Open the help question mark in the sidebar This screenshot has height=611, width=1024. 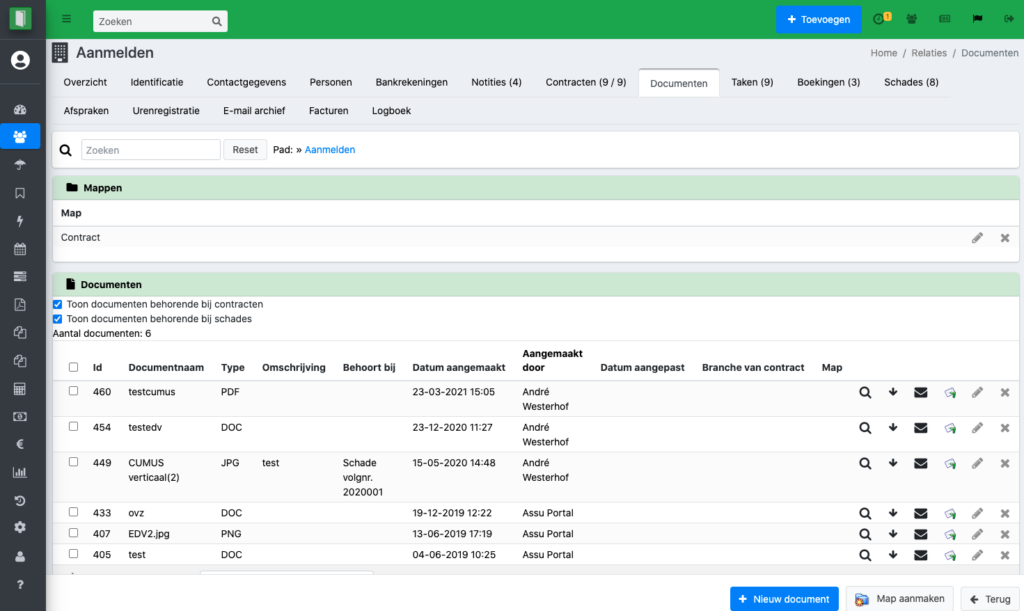tap(20, 584)
